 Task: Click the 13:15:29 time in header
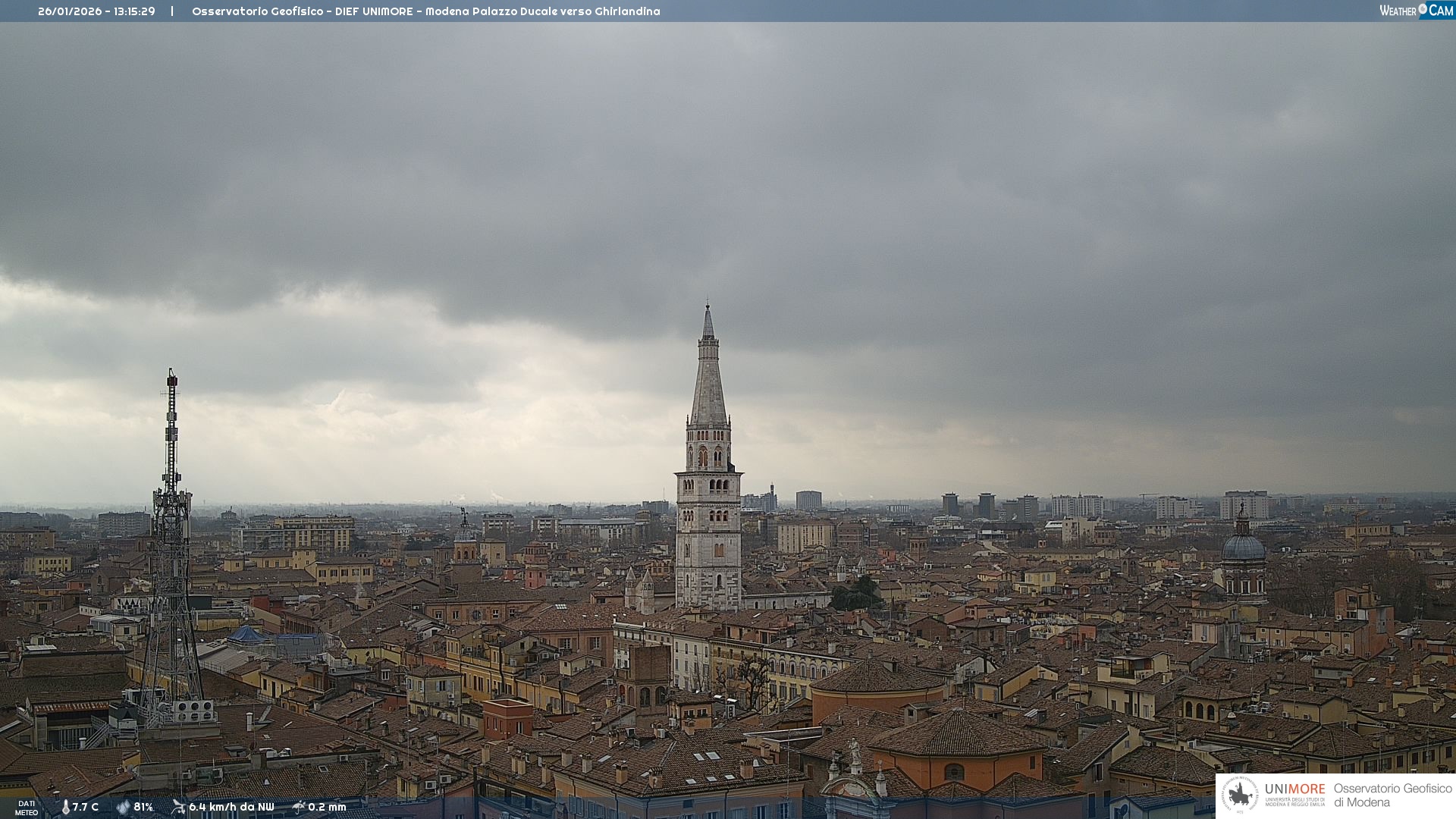[135, 11]
